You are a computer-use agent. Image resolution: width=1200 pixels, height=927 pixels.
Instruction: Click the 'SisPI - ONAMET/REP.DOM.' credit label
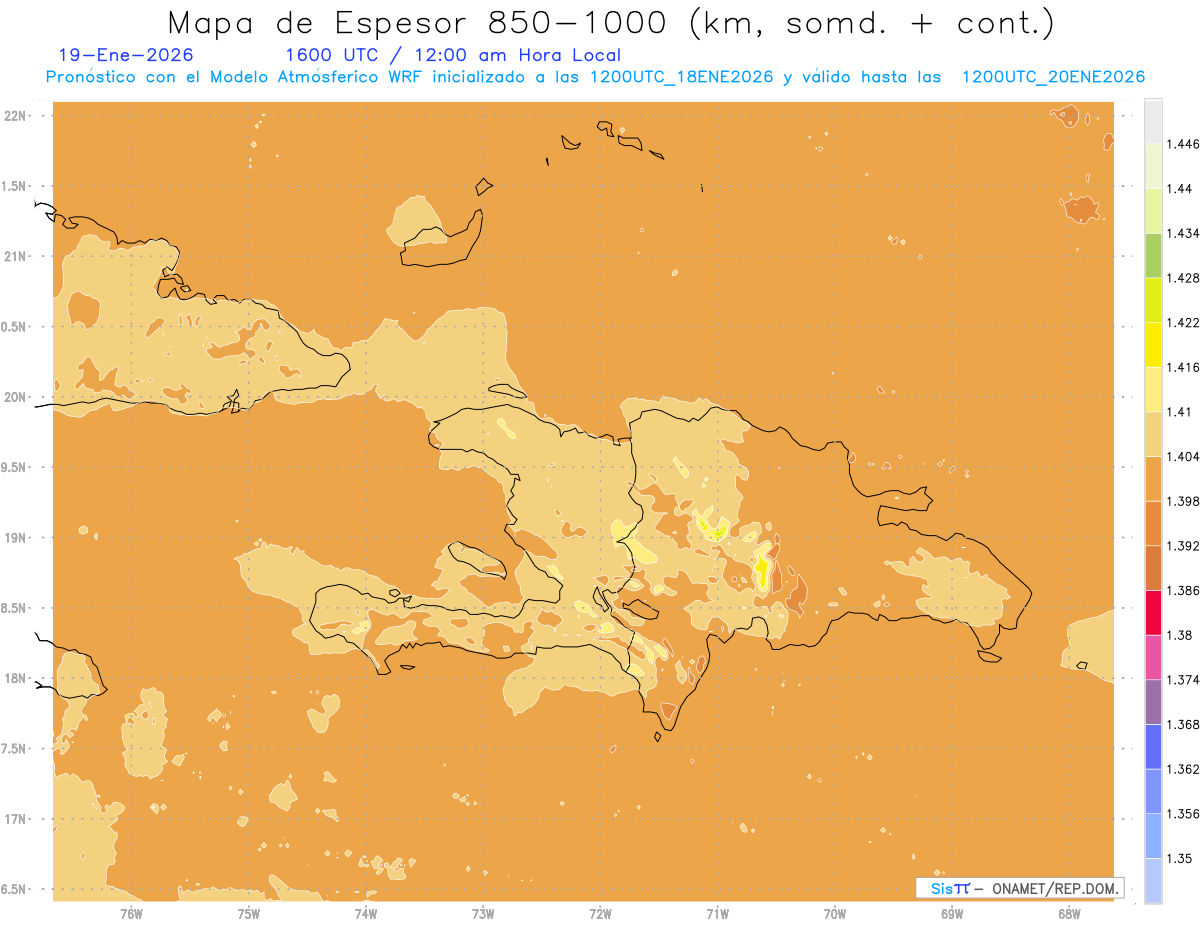[x=1021, y=888]
